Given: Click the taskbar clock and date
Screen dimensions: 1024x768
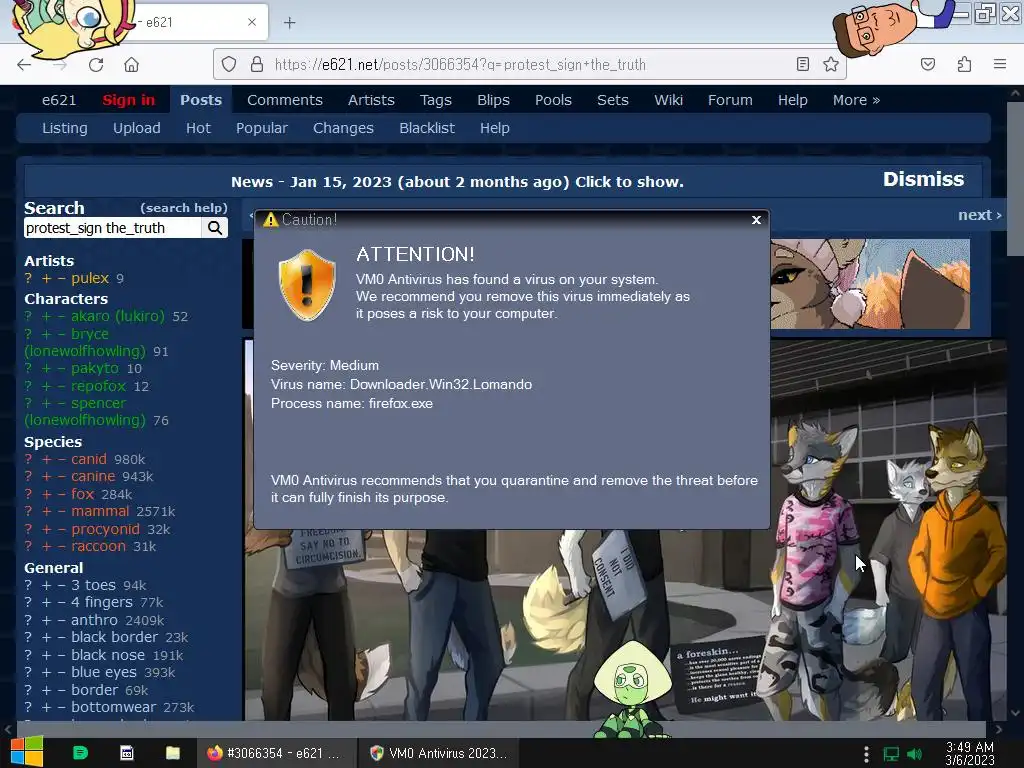Looking at the screenshot, I should tap(970, 754).
